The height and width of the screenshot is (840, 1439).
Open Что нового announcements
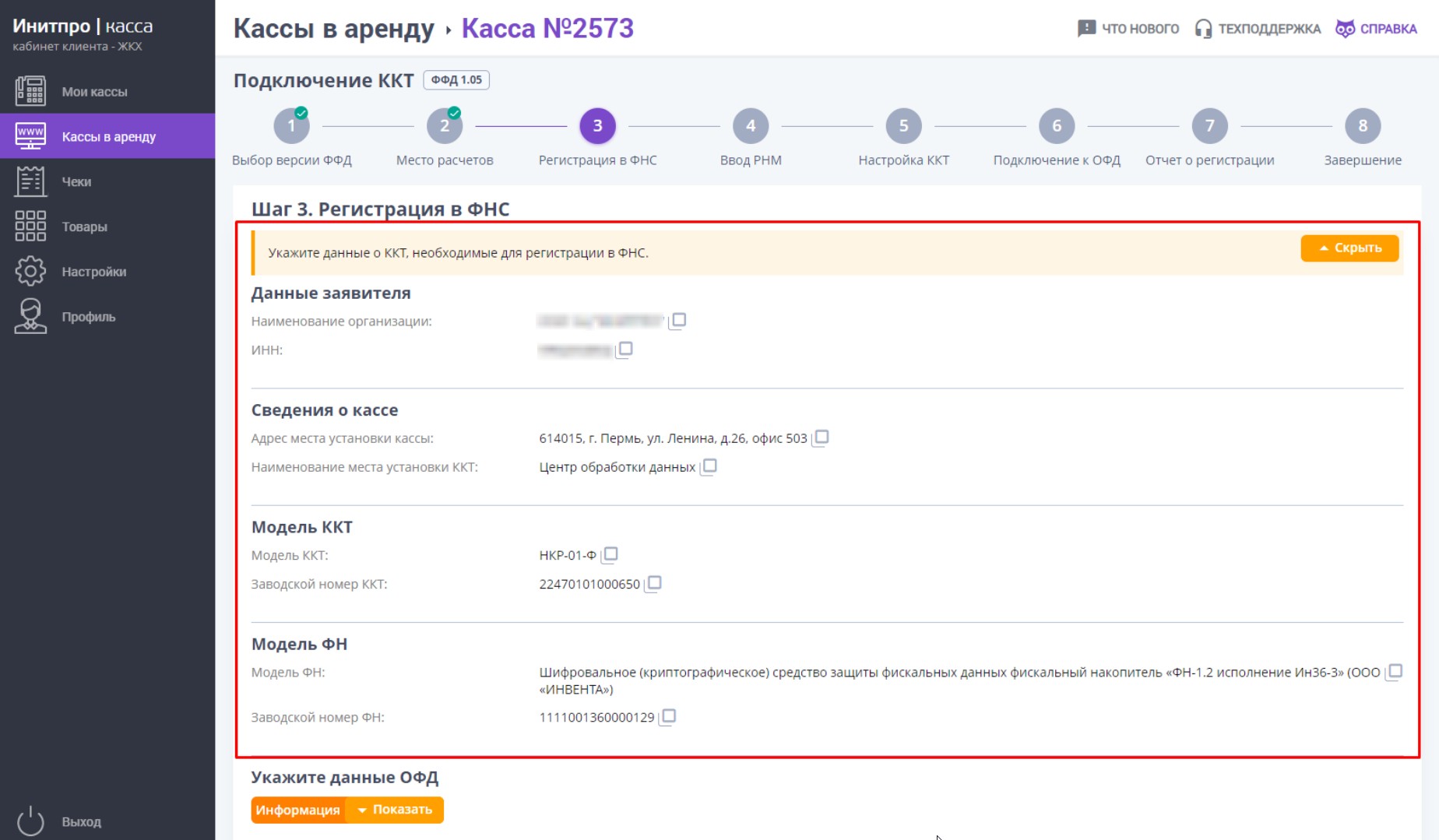(1128, 29)
